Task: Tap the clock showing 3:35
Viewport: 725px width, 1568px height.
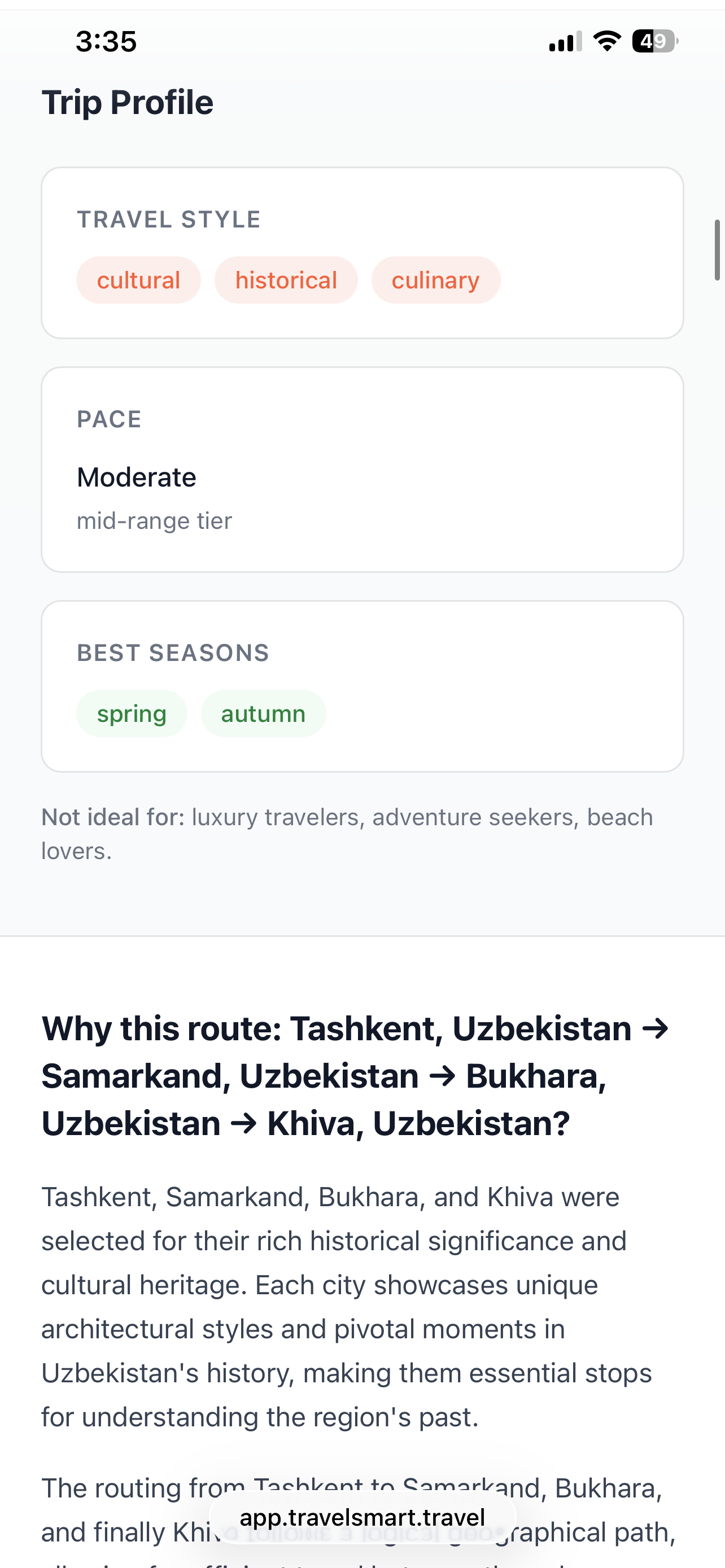Action: 106,41
